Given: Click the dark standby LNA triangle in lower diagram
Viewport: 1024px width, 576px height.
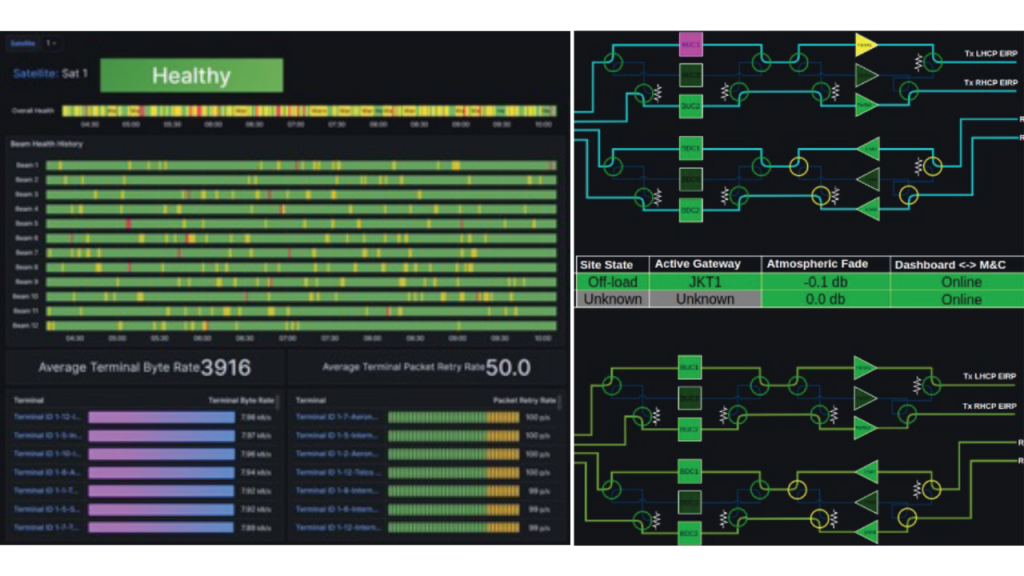Looking at the screenshot, I should 868,502.
